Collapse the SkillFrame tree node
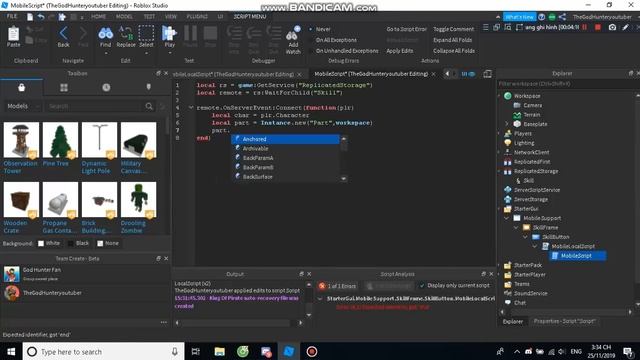This screenshot has width=640, height=360. click(516, 227)
